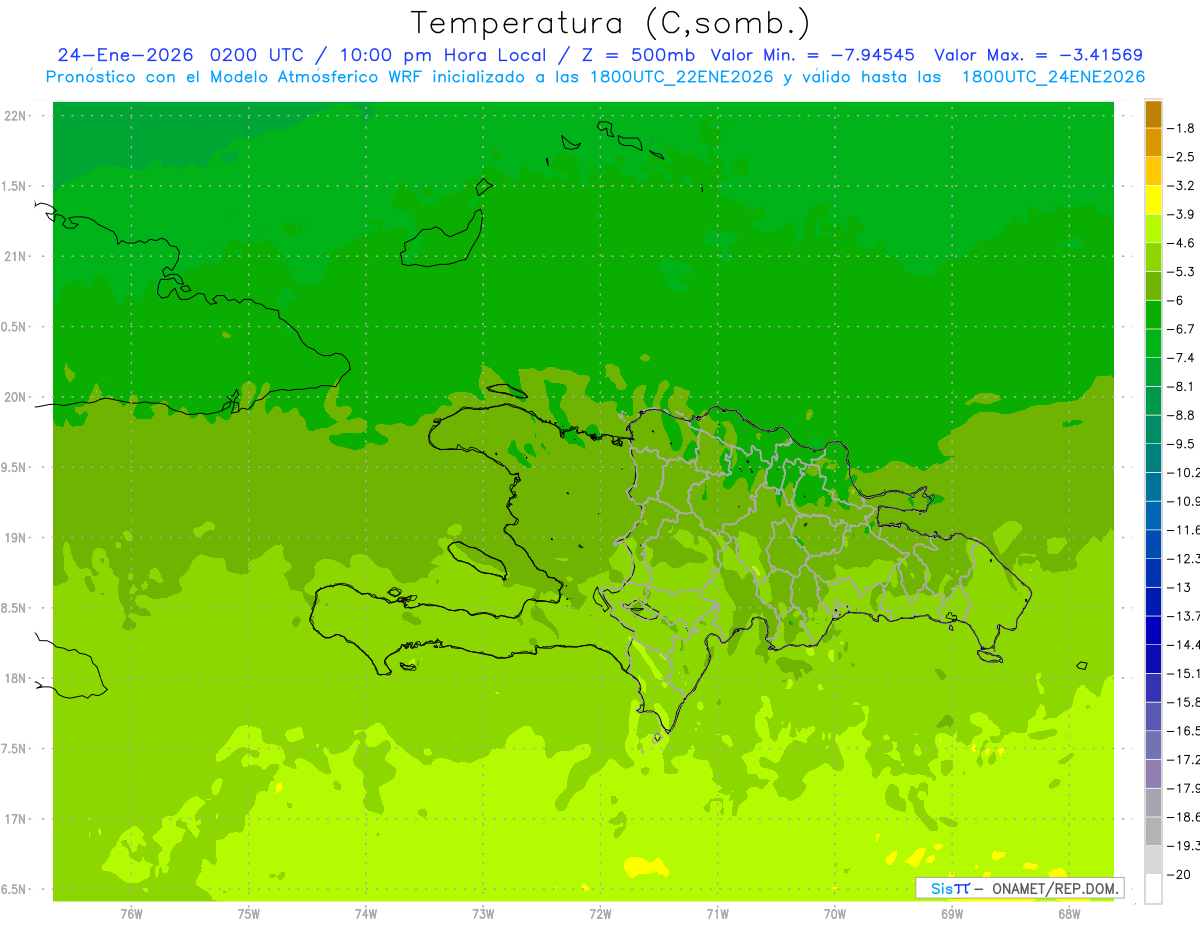Select the swatch between -6.7 and -7.4
Screen dimensions: 1200x927
tap(1153, 344)
